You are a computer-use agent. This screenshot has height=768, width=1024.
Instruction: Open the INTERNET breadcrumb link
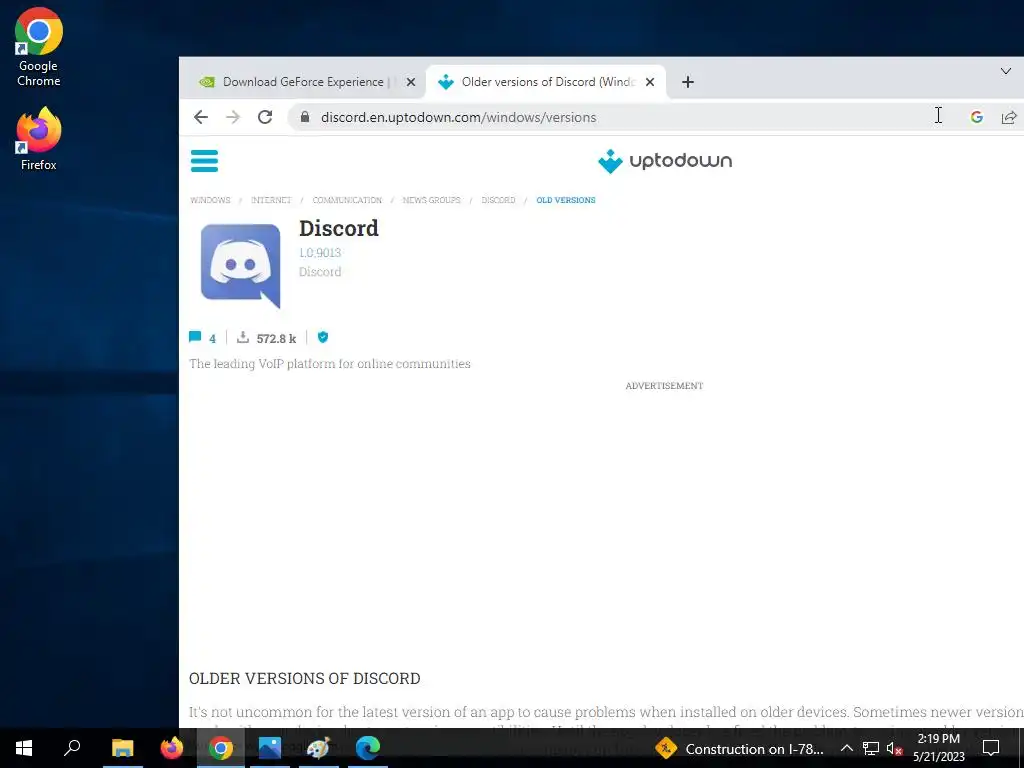271,200
